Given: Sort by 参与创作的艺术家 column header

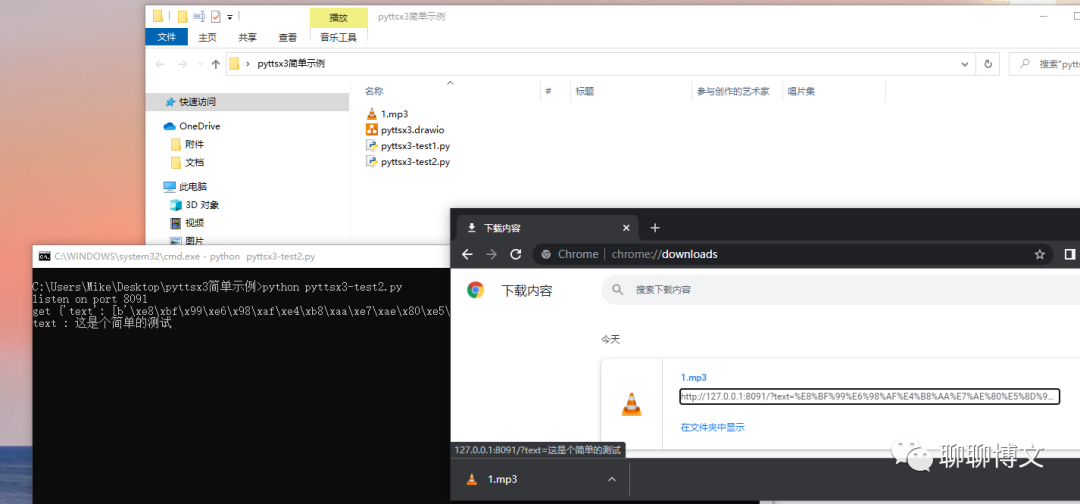Looking at the screenshot, I should pos(733,91).
